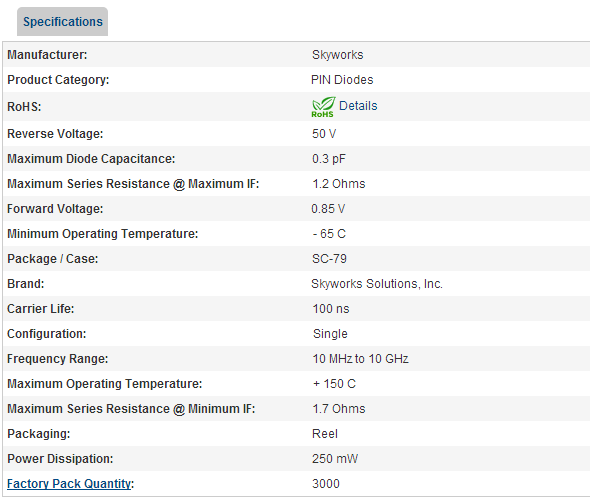The width and height of the screenshot is (590, 502).
Task: Click the green RoHS leaf icon
Action: pyautogui.click(x=323, y=107)
